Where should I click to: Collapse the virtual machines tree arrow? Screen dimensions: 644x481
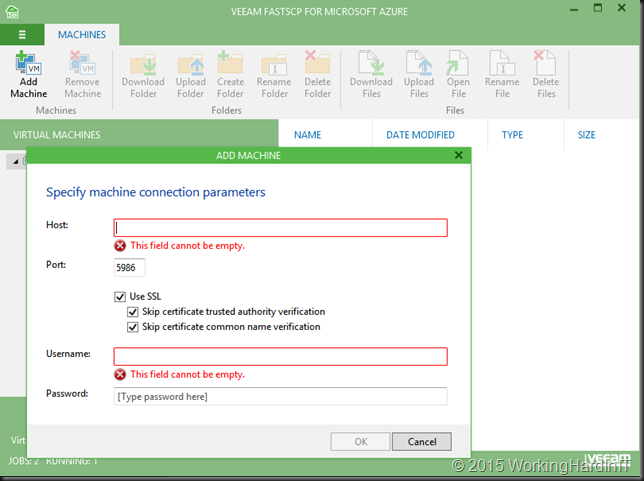[x=16, y=162]
